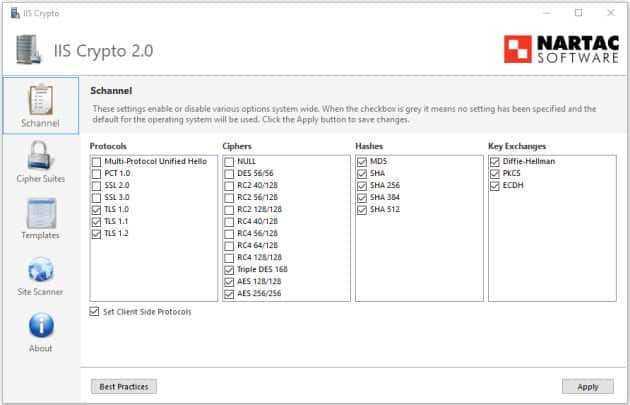Maximize the IIS Crypto window
The height and width of the screenshot is (405, 630).
pyautogui.click(x=579, y=13)
